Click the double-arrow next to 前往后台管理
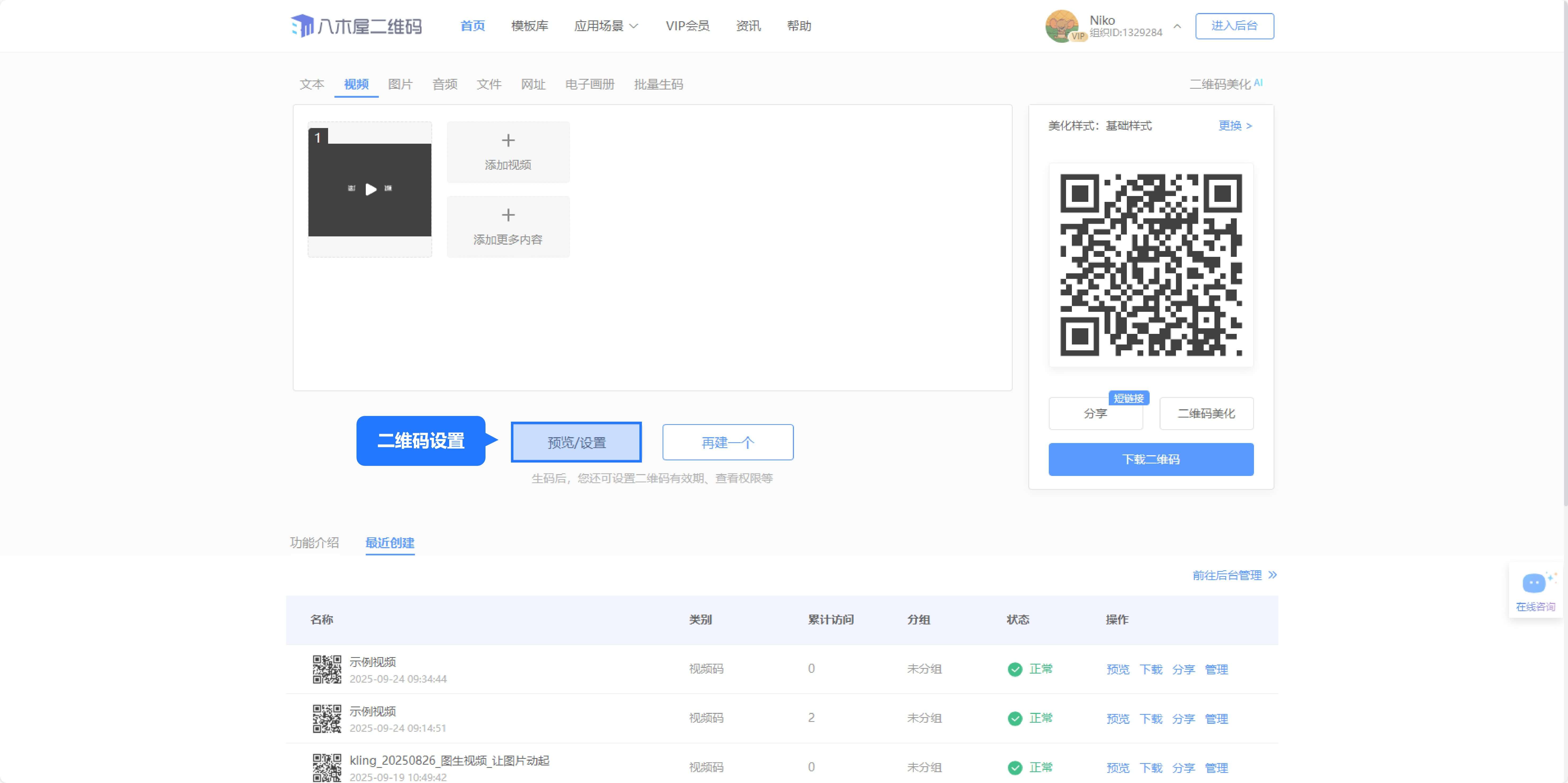 (1272, 575)
